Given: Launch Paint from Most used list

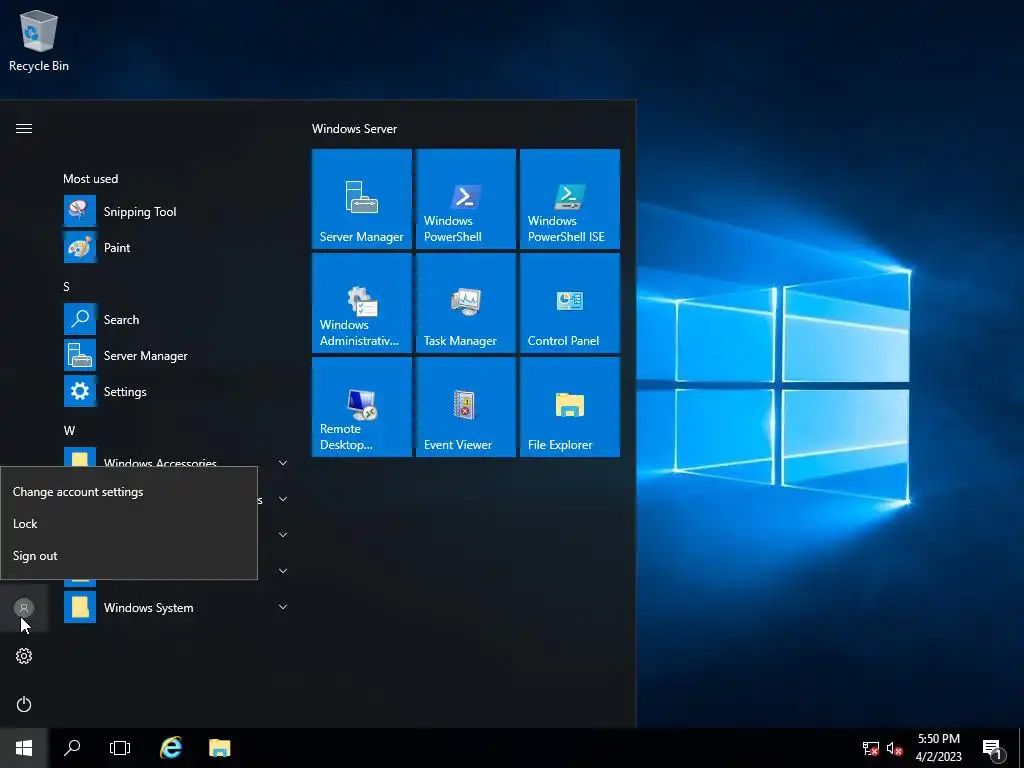Looking at the screenshot, I should click(x=176, y=248).
